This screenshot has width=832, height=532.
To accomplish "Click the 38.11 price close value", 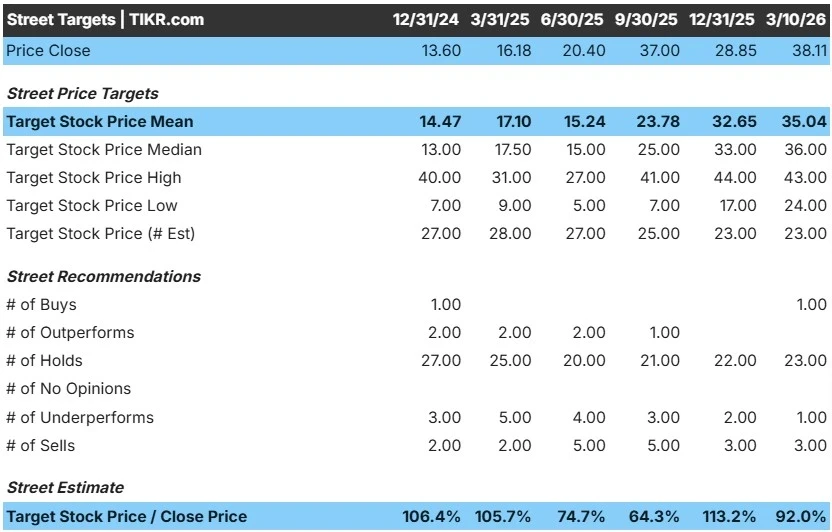I will point(809,50).
